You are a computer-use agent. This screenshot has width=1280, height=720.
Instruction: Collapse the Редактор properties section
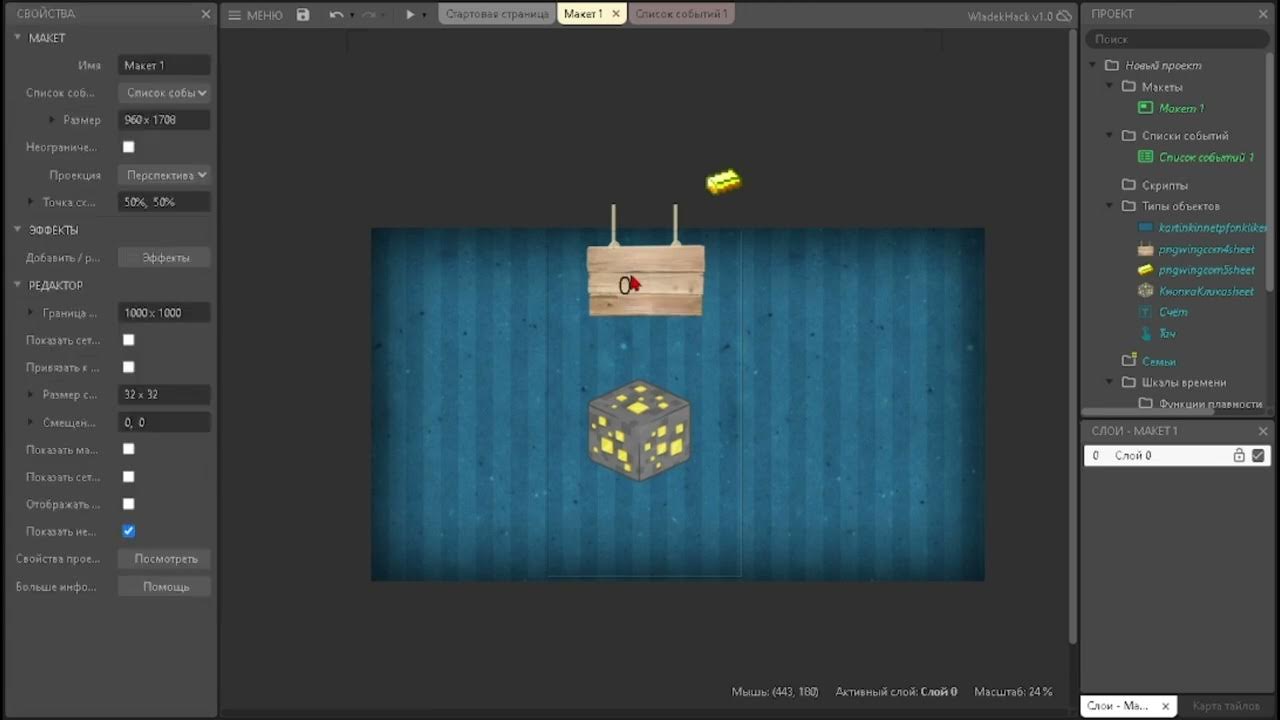coord(17,285)
